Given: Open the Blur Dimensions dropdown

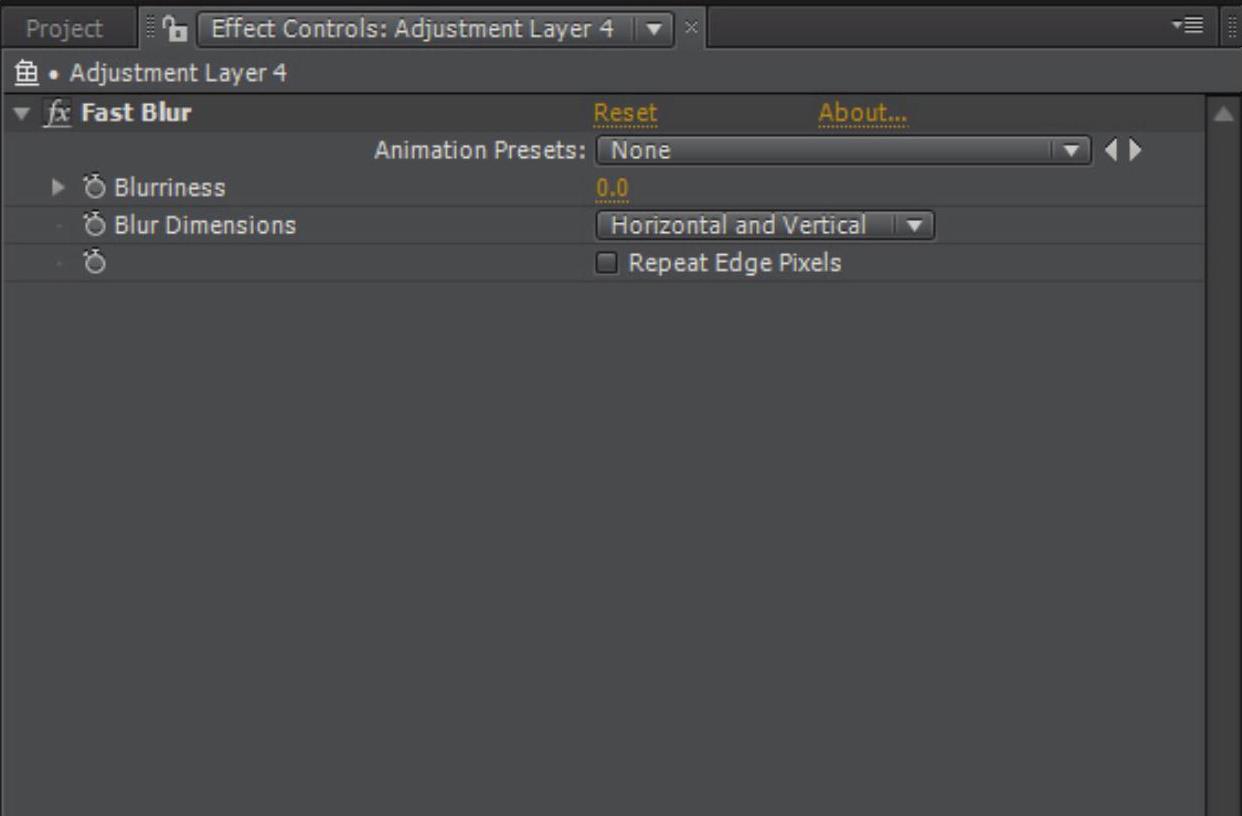Looking at the screenshot, I should click(x=765, y=225).
